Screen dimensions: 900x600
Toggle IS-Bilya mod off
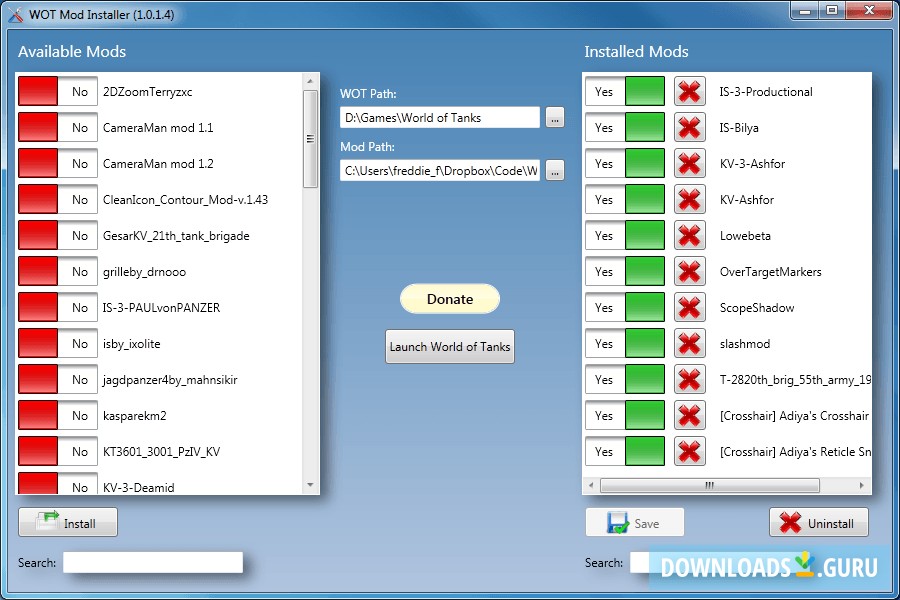tap(624, 127)
